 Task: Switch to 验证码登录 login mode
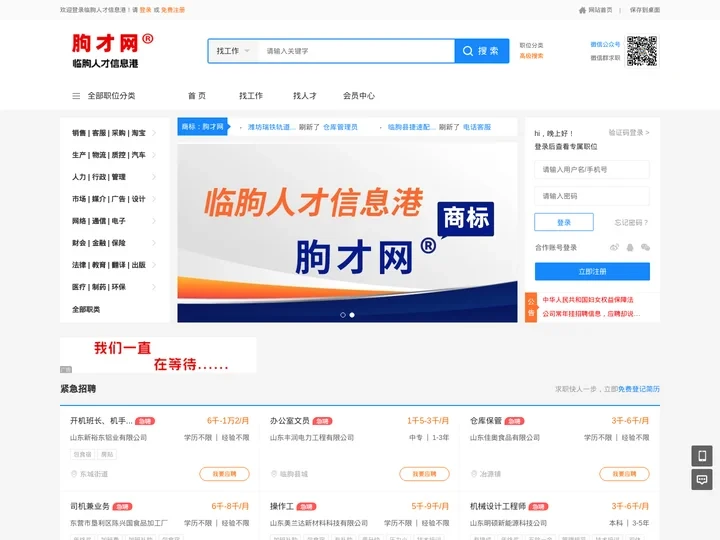click(x=629, y=133)
